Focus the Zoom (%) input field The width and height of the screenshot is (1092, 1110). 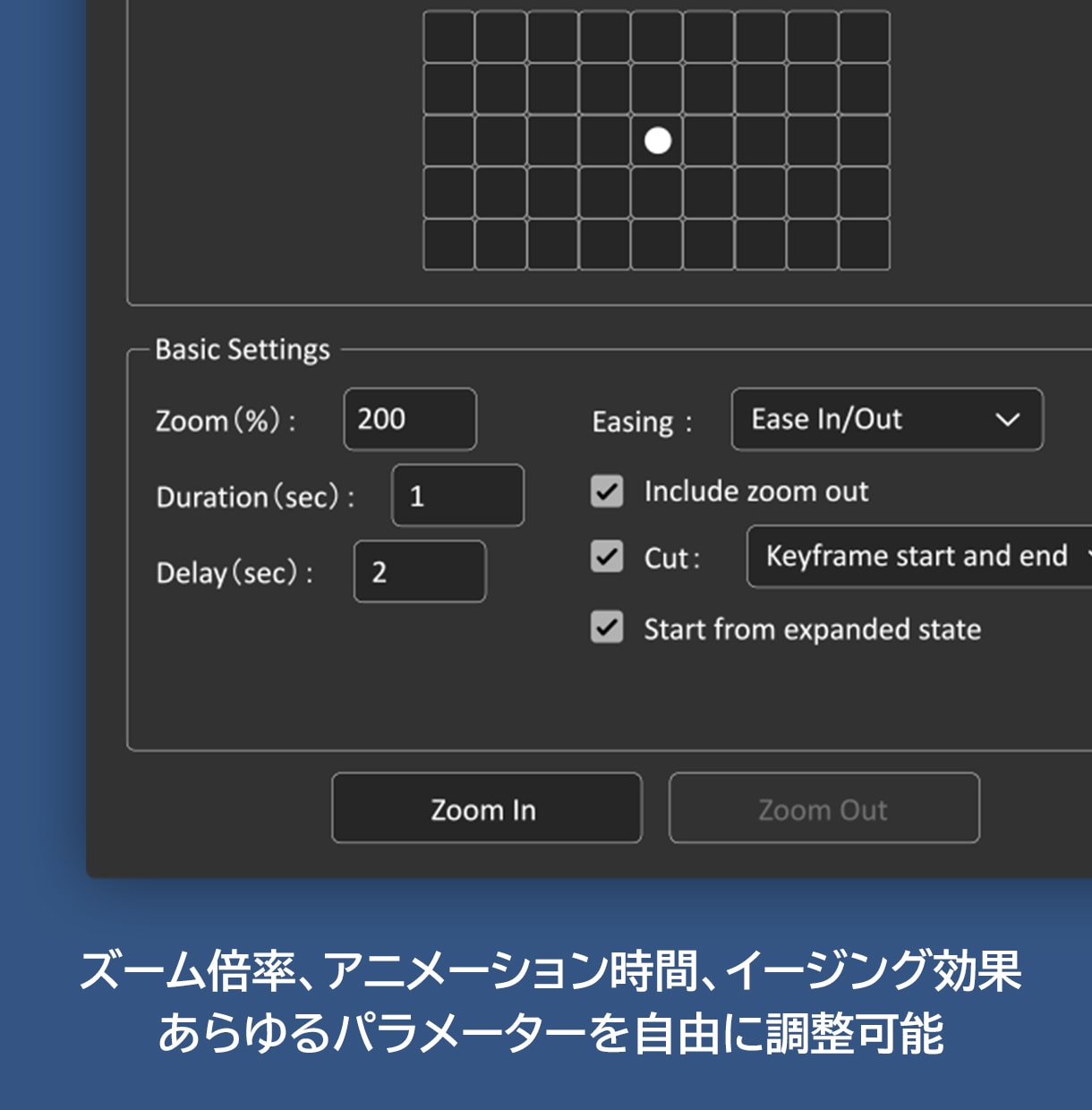[x=410, y=419]
